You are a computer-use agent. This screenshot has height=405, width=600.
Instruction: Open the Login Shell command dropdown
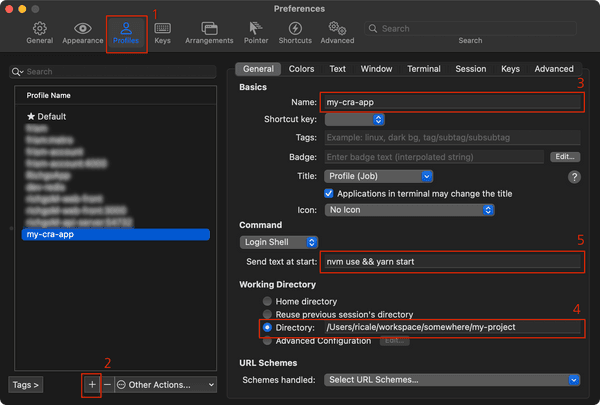[279, 242]
